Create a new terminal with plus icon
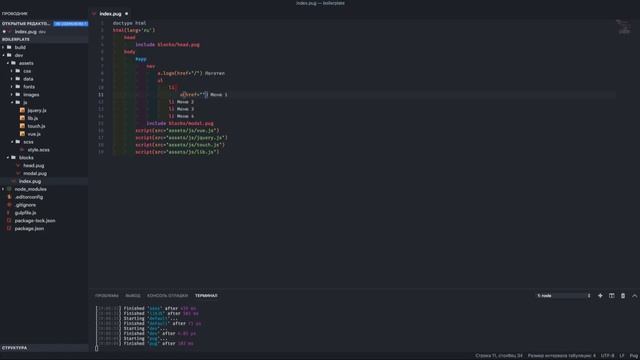This screenshot has width=640, height=360. [600, 296]
